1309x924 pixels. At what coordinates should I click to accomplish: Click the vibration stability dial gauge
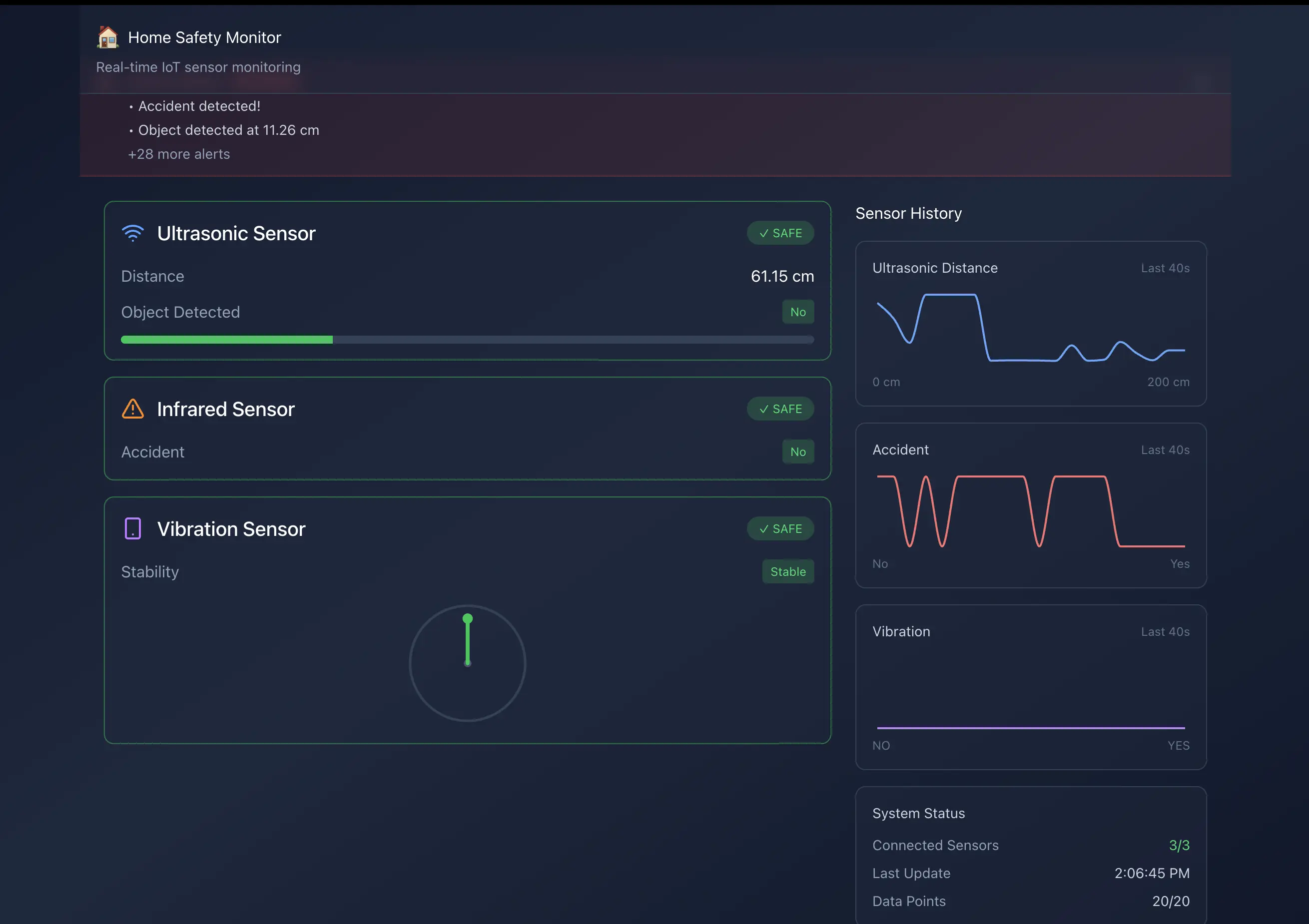[467, 663]
